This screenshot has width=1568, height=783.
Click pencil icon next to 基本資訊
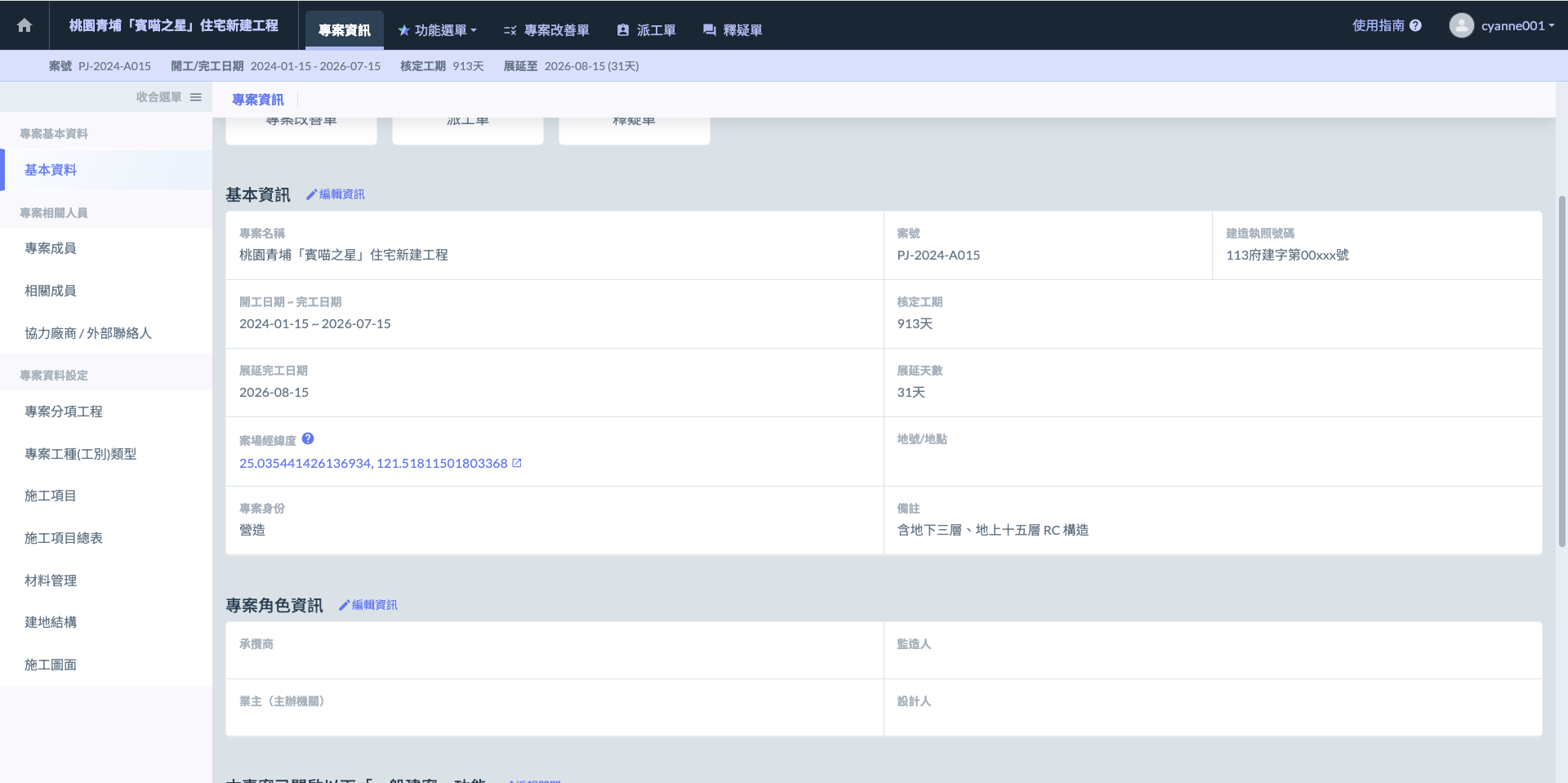pos(311,194)
